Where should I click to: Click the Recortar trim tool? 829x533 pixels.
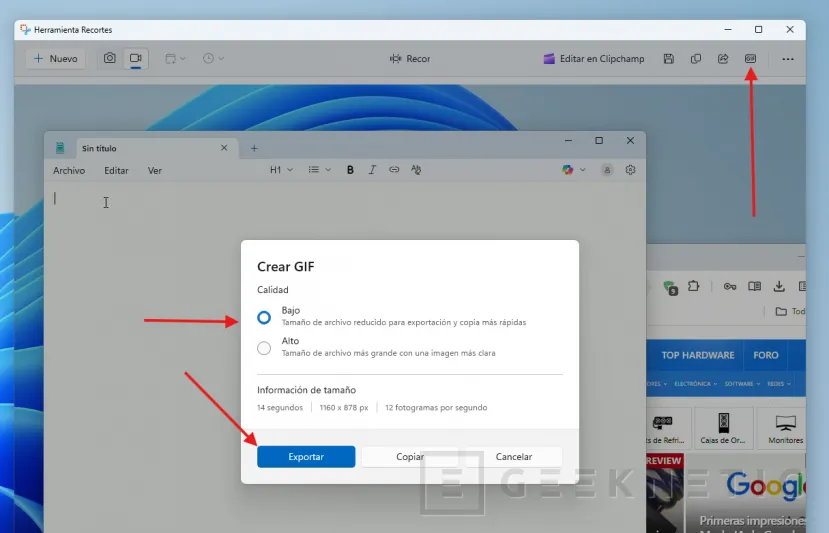(x=411, y=59)
